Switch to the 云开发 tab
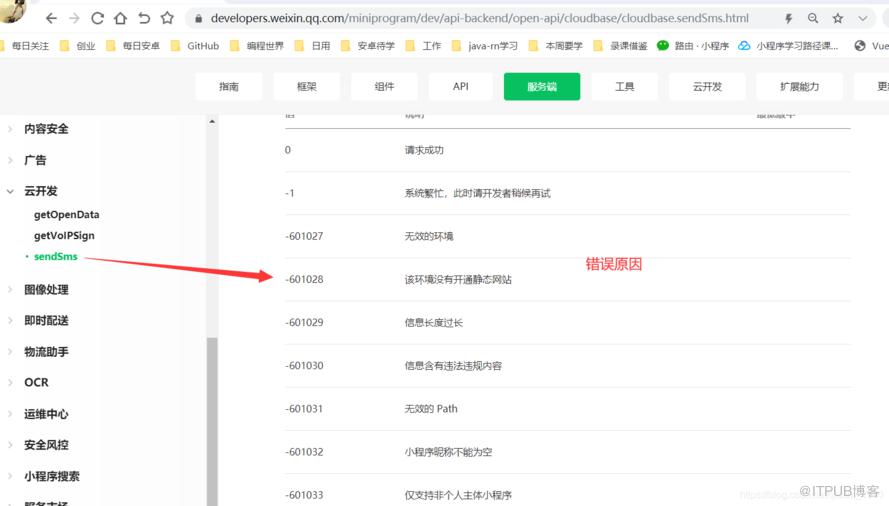Viewport: 889px width, 506px height. point(708,87)
